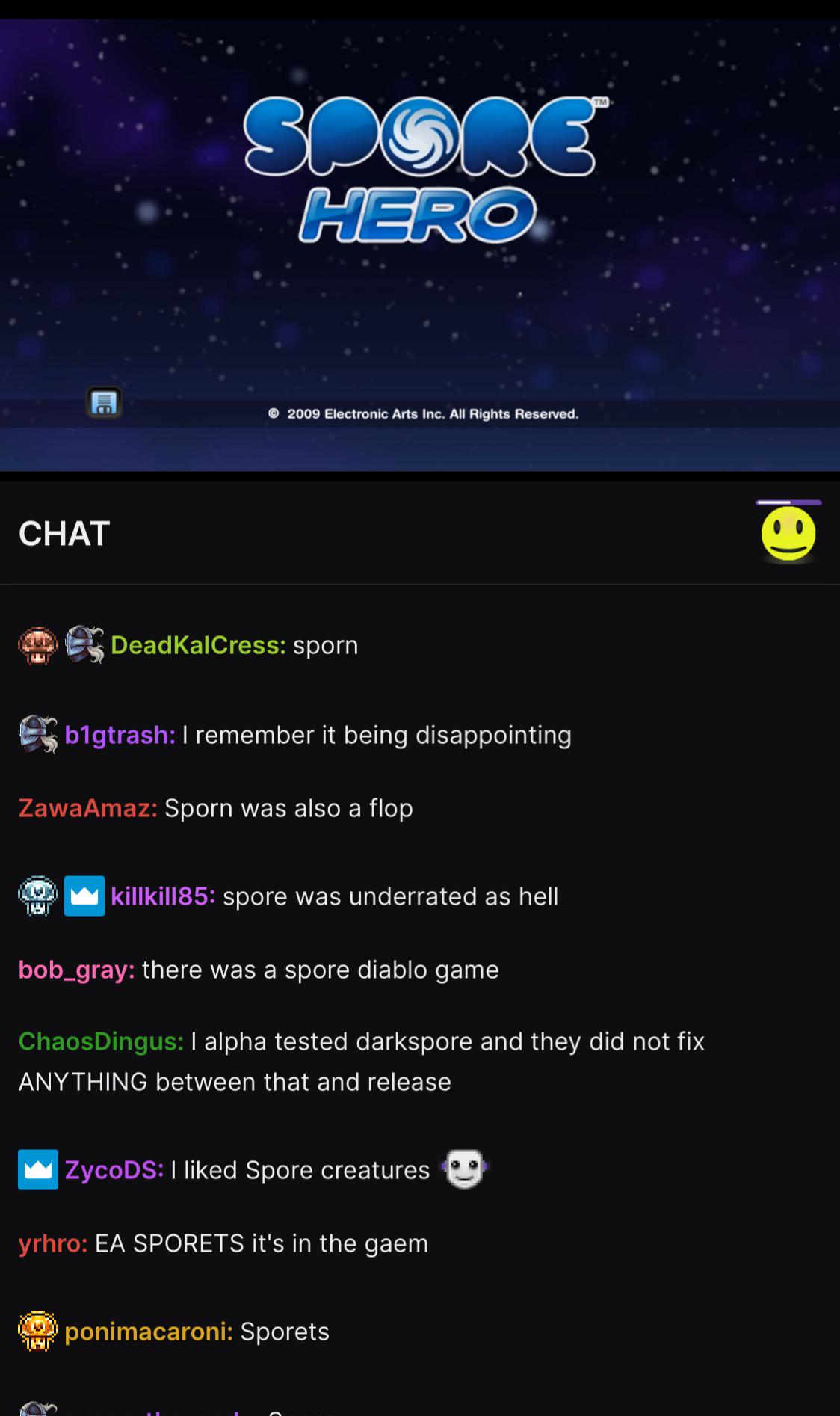Image resolution: width=840 pixels, height=1416 pixels.
Task: Click ZycoDS's blue crown badge
Action: [38, 1169]
